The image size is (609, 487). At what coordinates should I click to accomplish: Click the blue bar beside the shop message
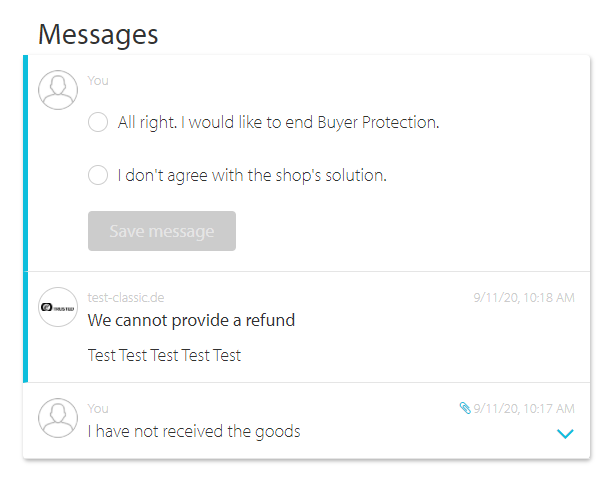pos(26,327)
